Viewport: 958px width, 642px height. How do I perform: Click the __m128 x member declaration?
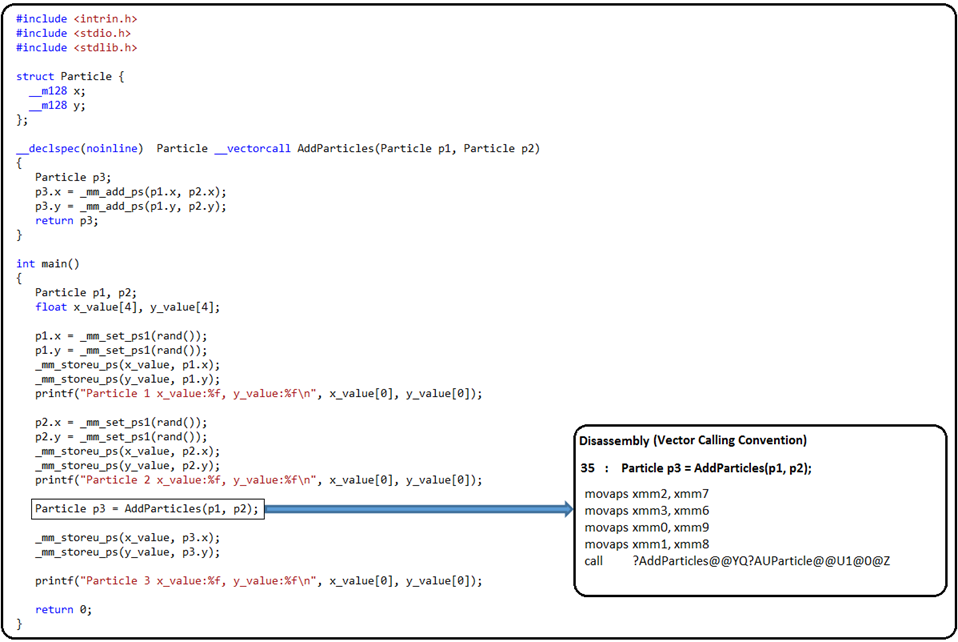(x=55, y=90)
